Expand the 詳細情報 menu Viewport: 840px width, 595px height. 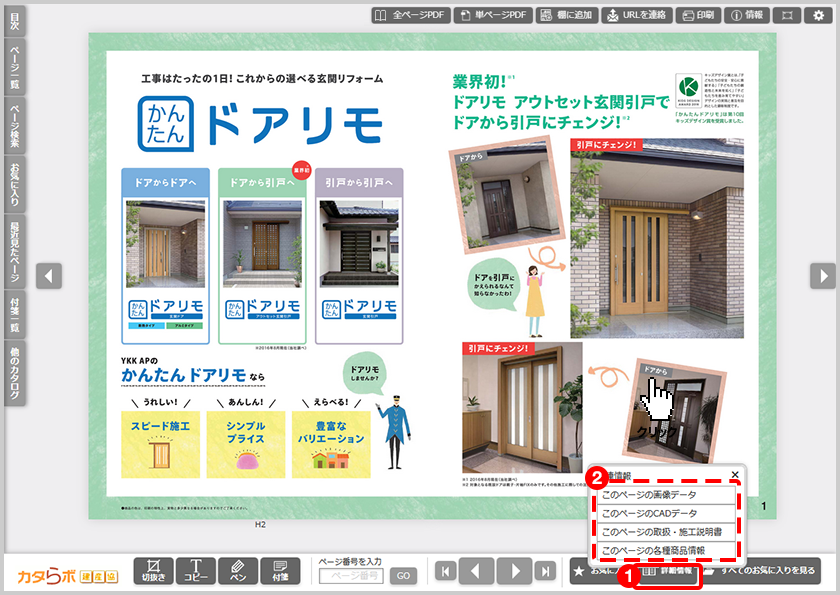pos(668,570)
